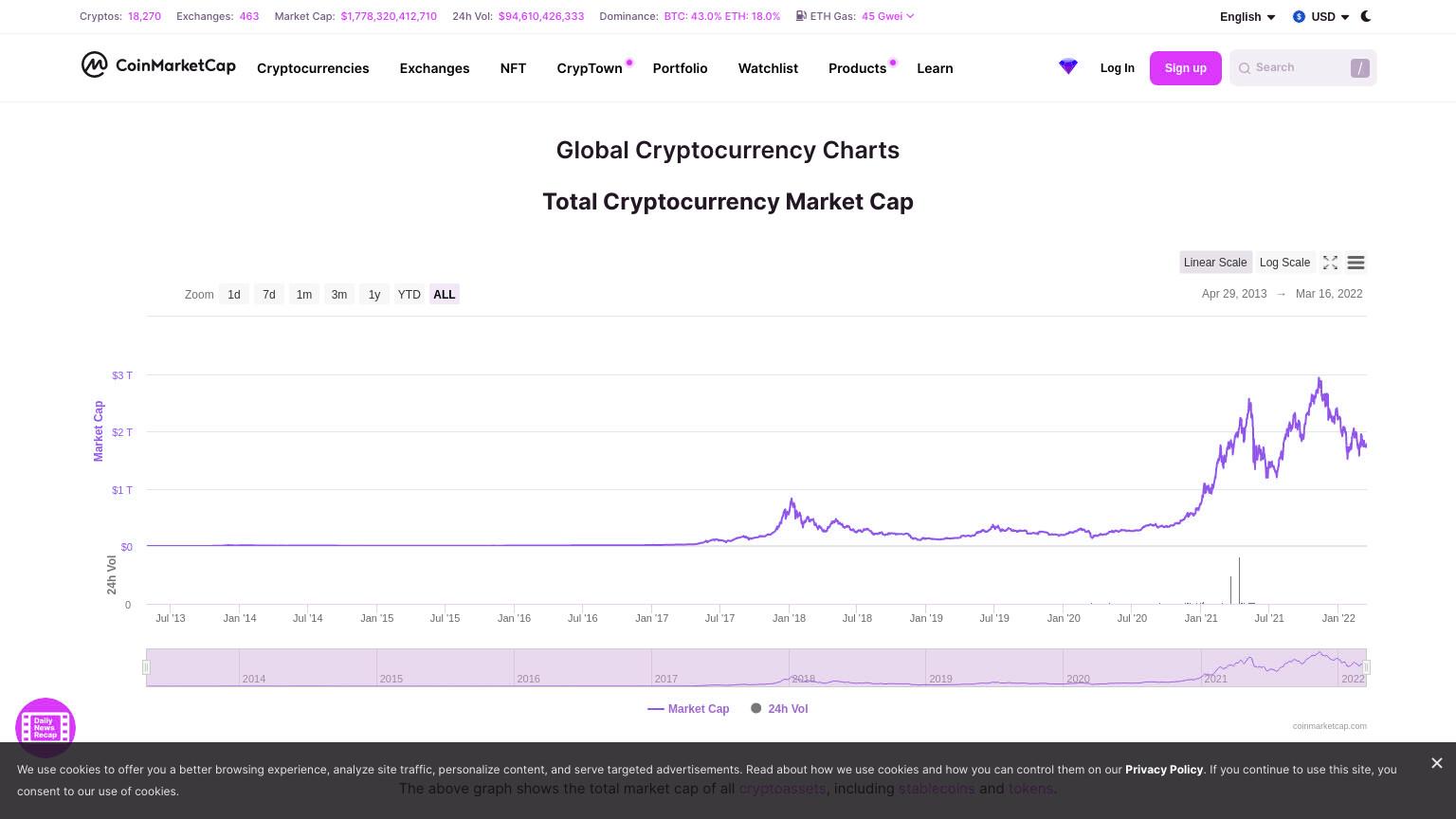Screen dimensions: 1456x819
Task: Click the BTC ETH dominance link
Action: click(x=722, y=16)
